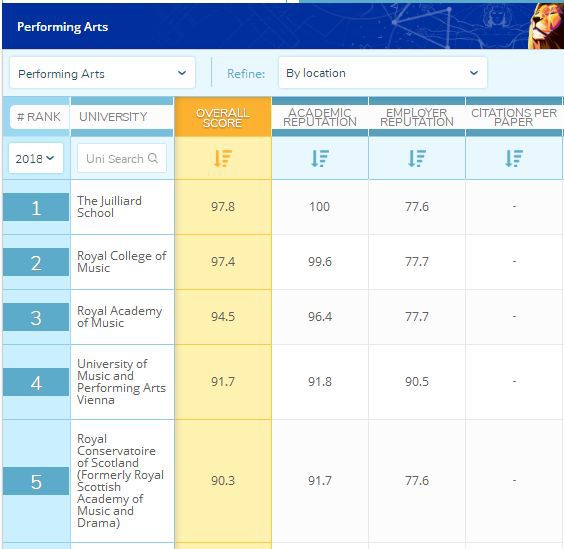The width and height of the screenshot is (564, 549).
Task: Open the 2018 year dropdown
Action: [36, 158]
